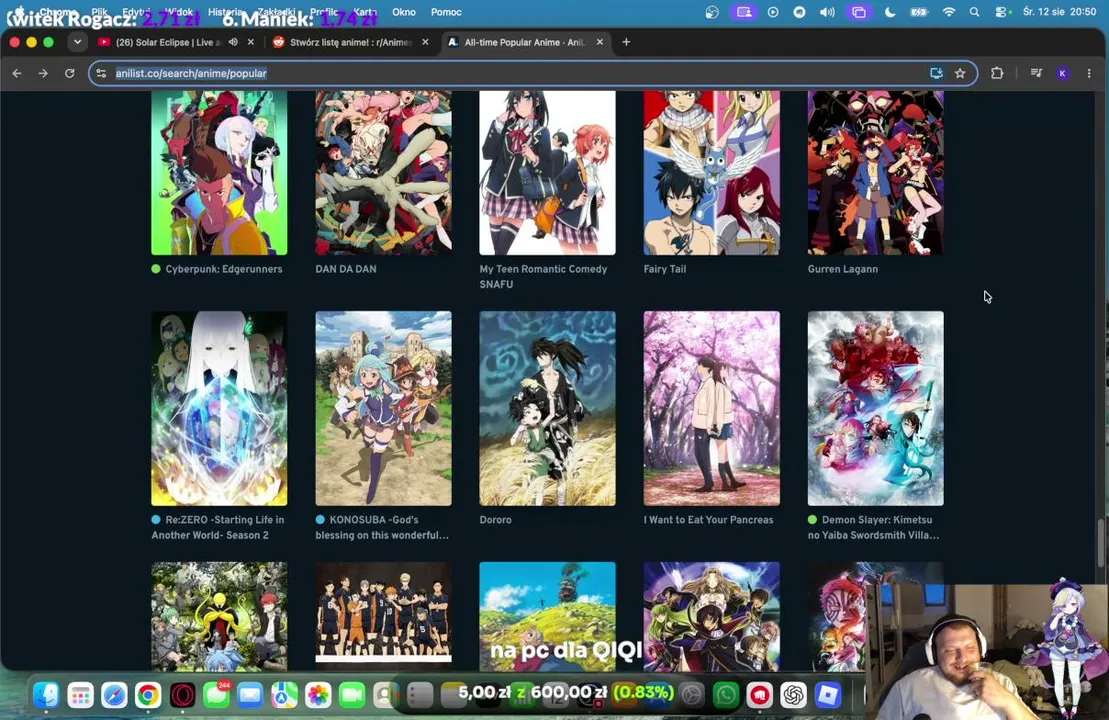Click the Gurren Lagann cover image
The height and width of the screenshot is (720, 1109).
click(x=876, y=173)
